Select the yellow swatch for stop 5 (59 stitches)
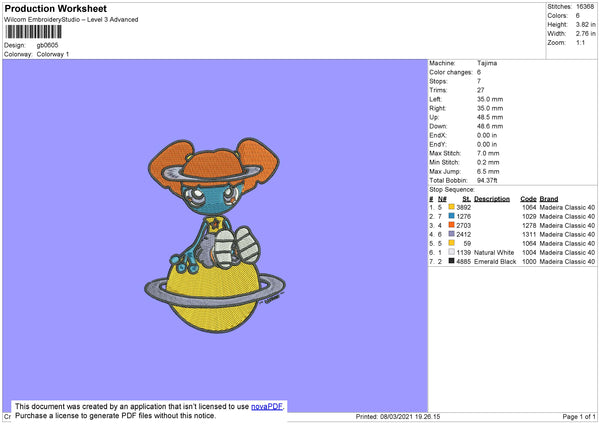600x424 pixels. 452,243
